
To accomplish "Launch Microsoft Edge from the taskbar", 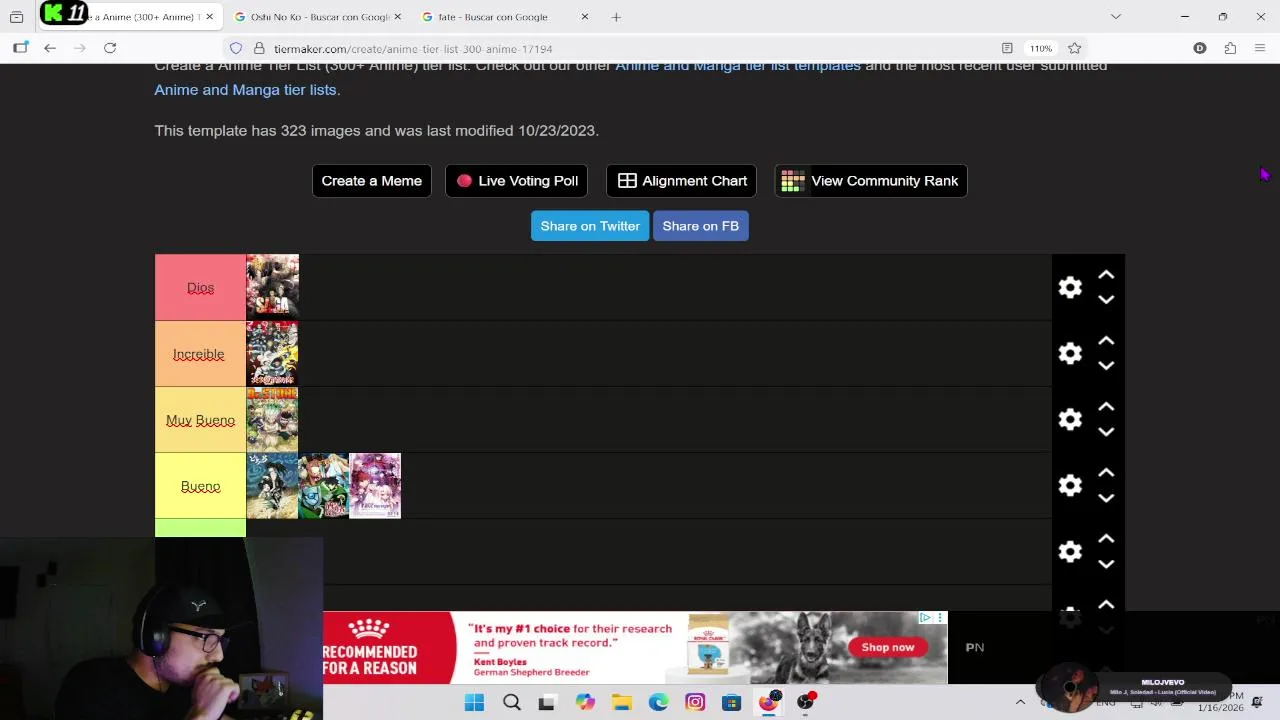I will click(x=658, y=703).
